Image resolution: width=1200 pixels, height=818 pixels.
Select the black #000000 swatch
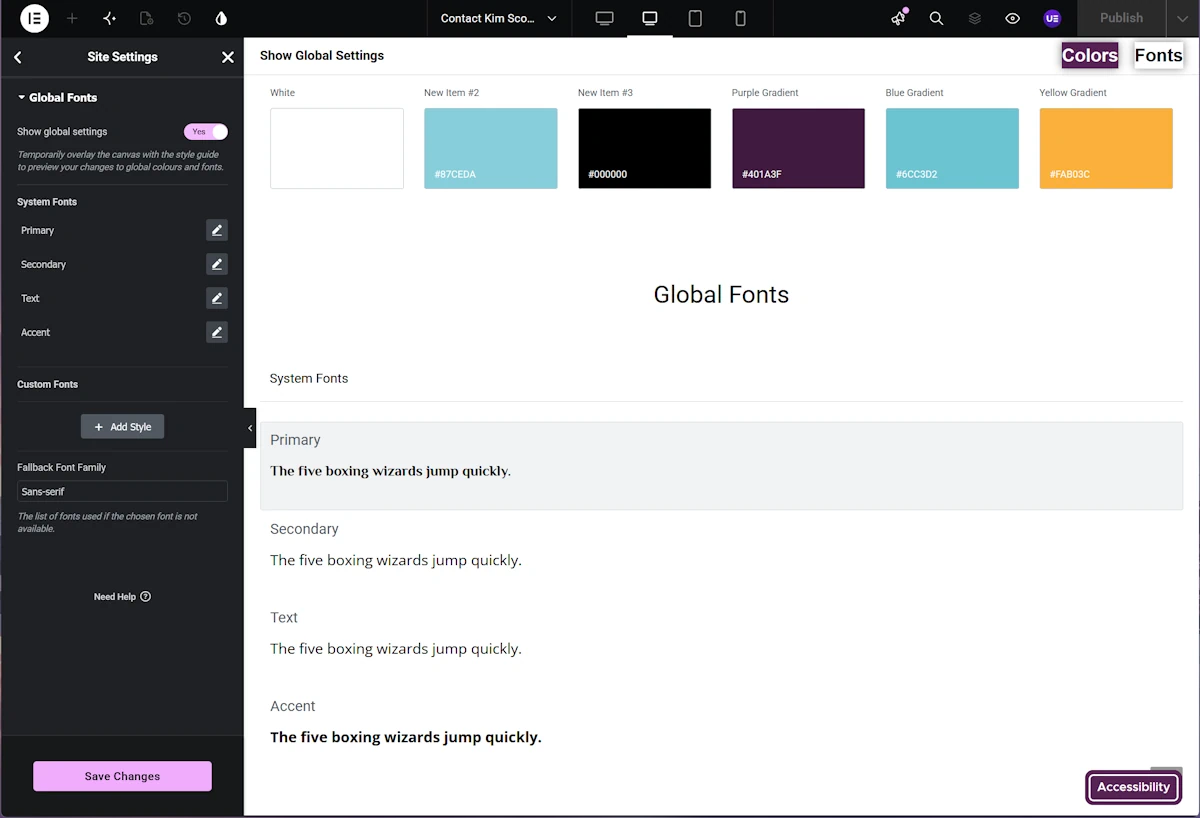[x=645, y=148]
